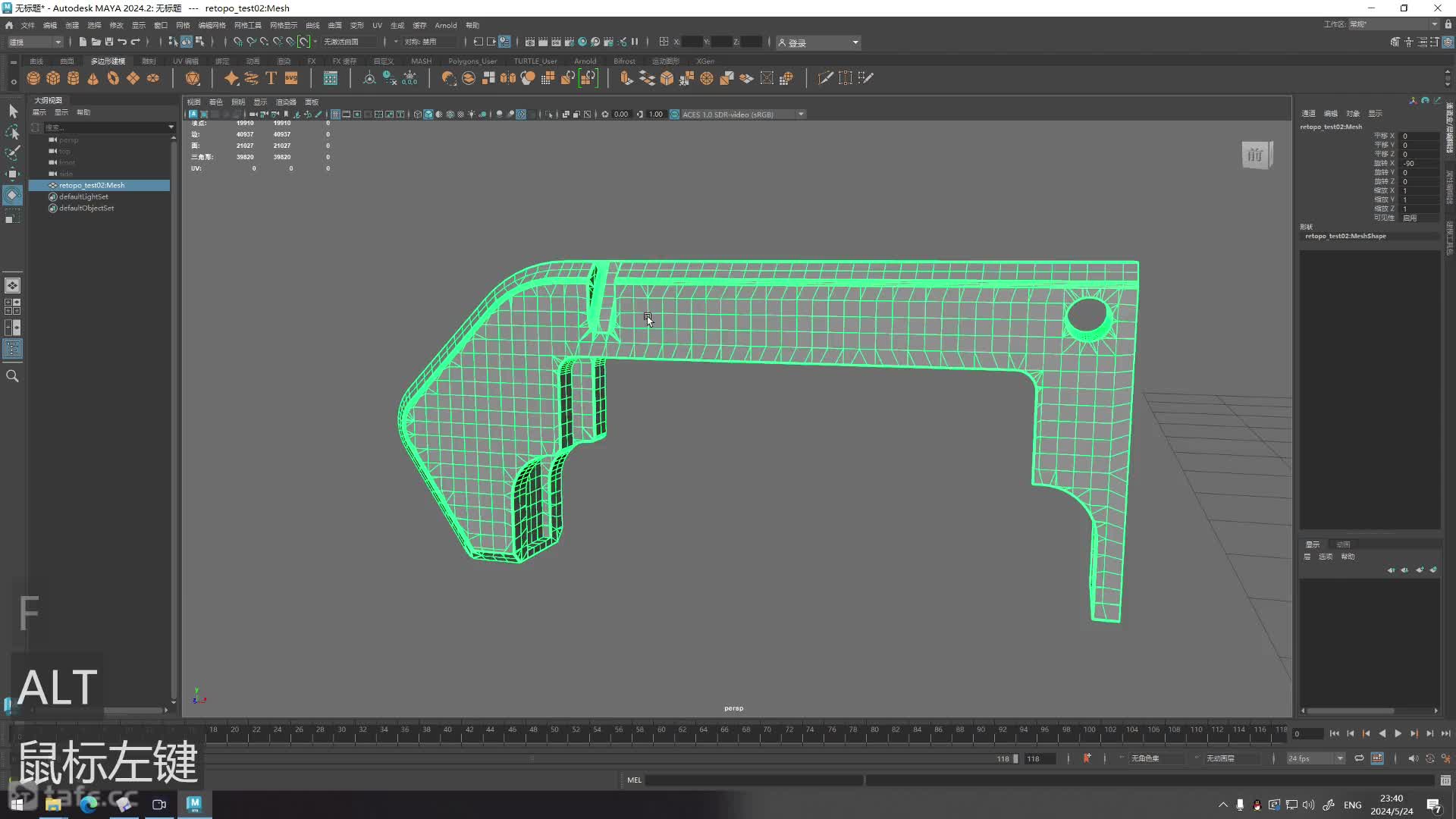Click the Redo icon in status line
This screenshot has width=1456, height=819.
pyautogui.click(x=136, y=42)
